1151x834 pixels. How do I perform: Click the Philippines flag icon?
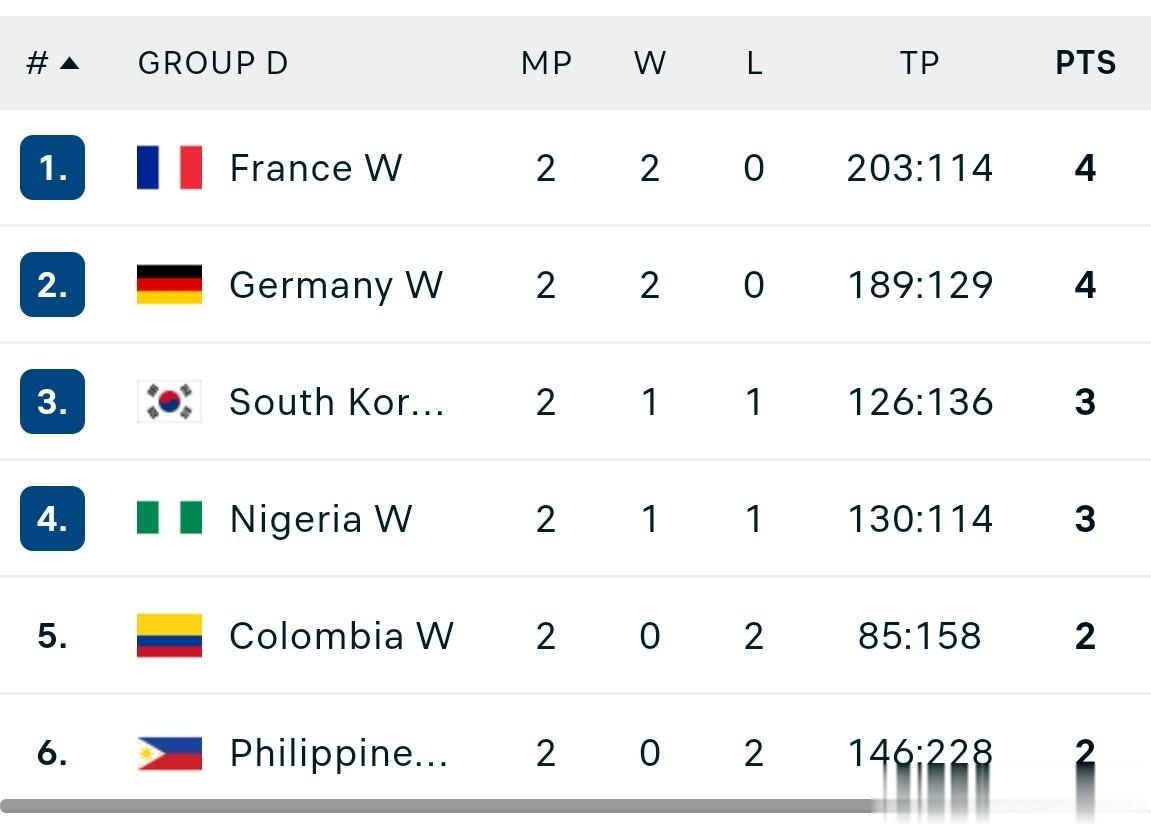click(169, 753)
